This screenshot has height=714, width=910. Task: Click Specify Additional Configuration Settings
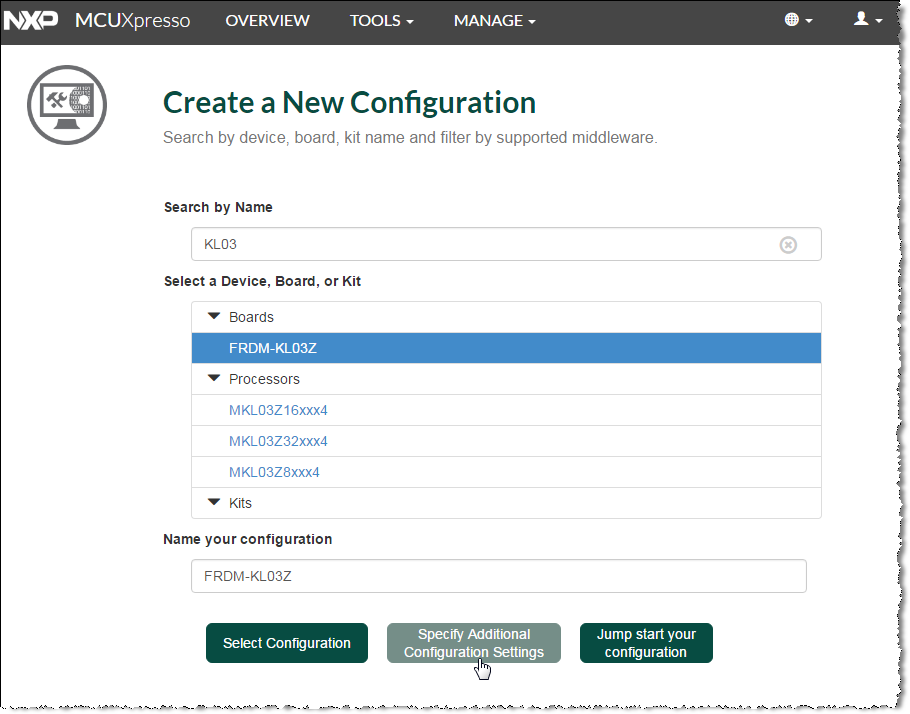click(474, 643)
